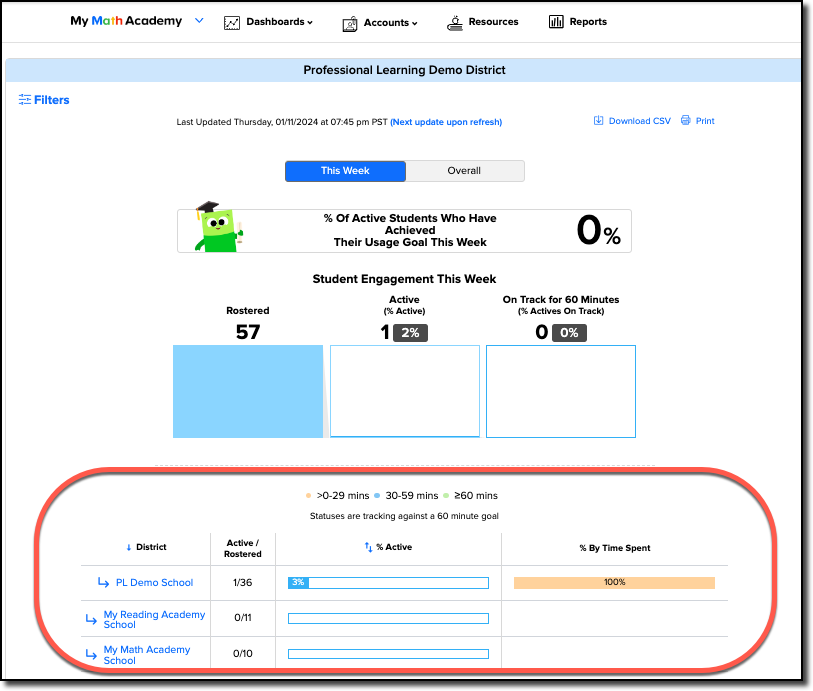Click Next update upon refresh link

coord(446,122)
